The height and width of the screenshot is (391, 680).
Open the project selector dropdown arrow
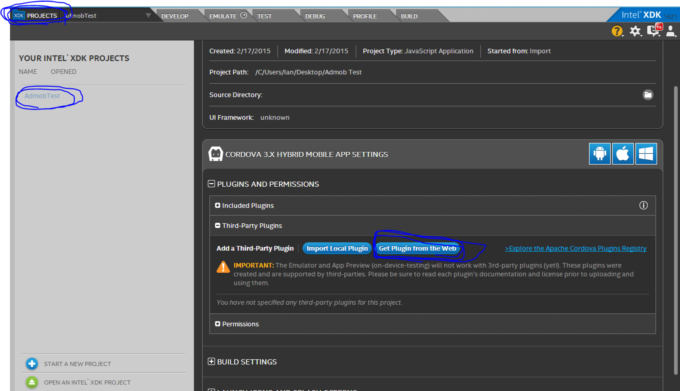click(x=148, y=15)
